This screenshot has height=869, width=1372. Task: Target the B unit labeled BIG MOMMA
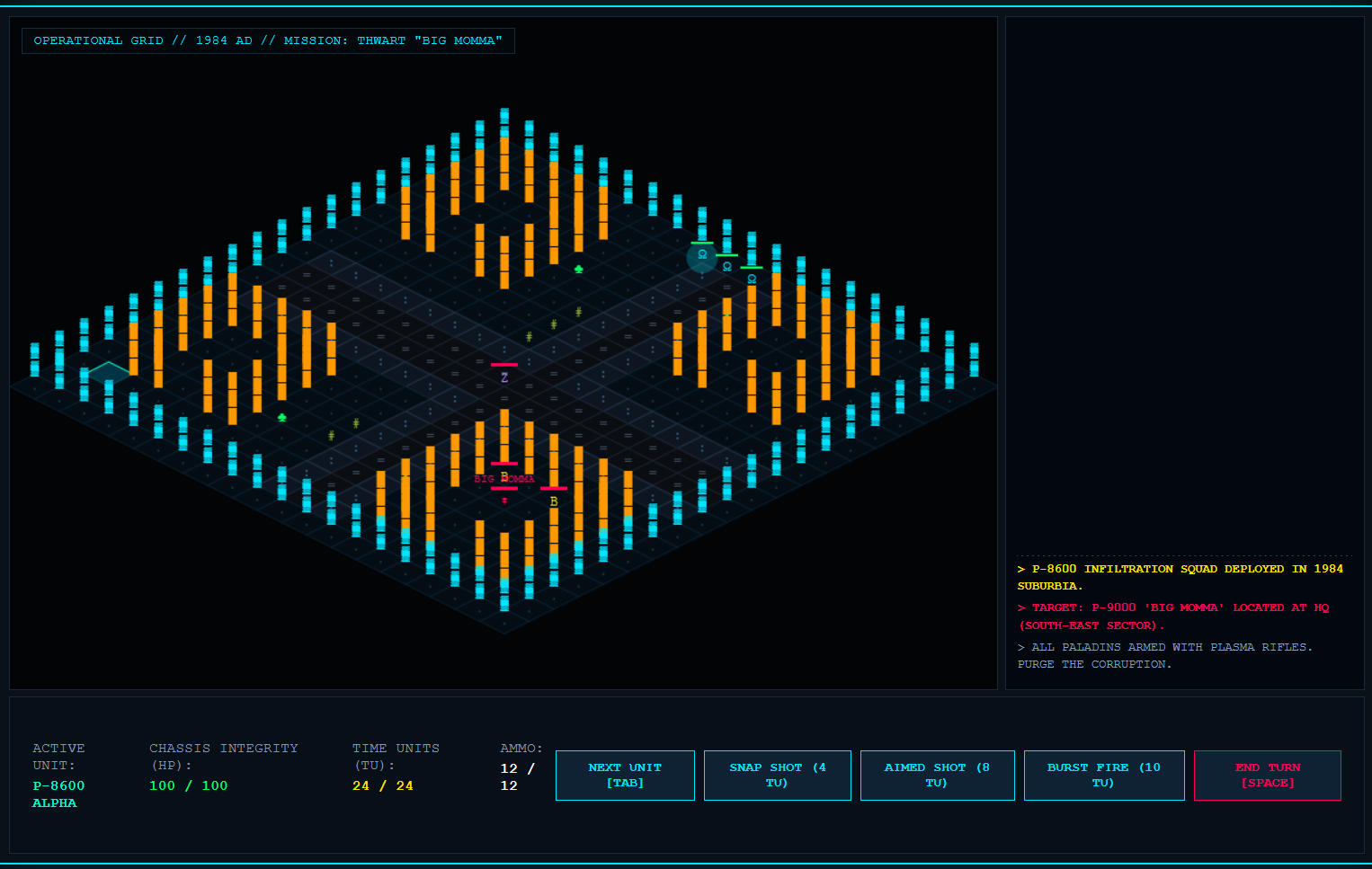click(504, 477)
